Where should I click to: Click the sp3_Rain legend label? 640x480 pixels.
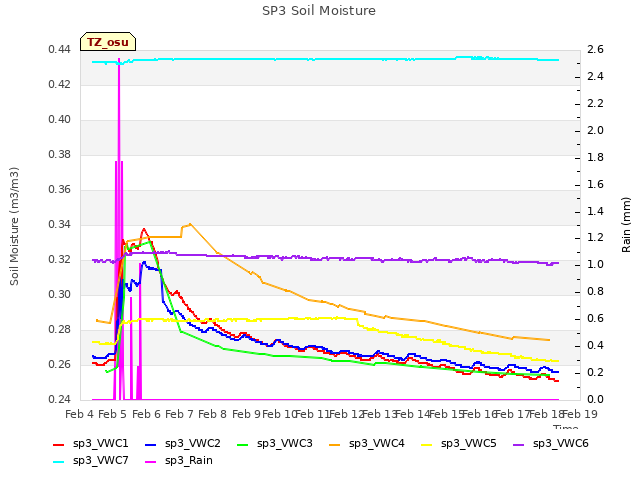189,461
